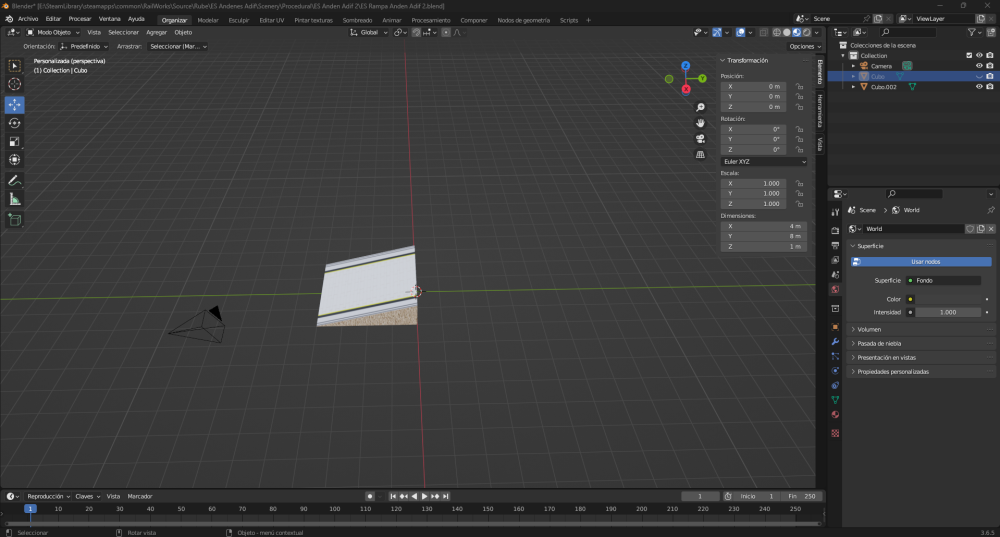Expand the Volumen panel
Image resolution: width=1000 pixels, height=537 pixels.
[x=869, y=329]
